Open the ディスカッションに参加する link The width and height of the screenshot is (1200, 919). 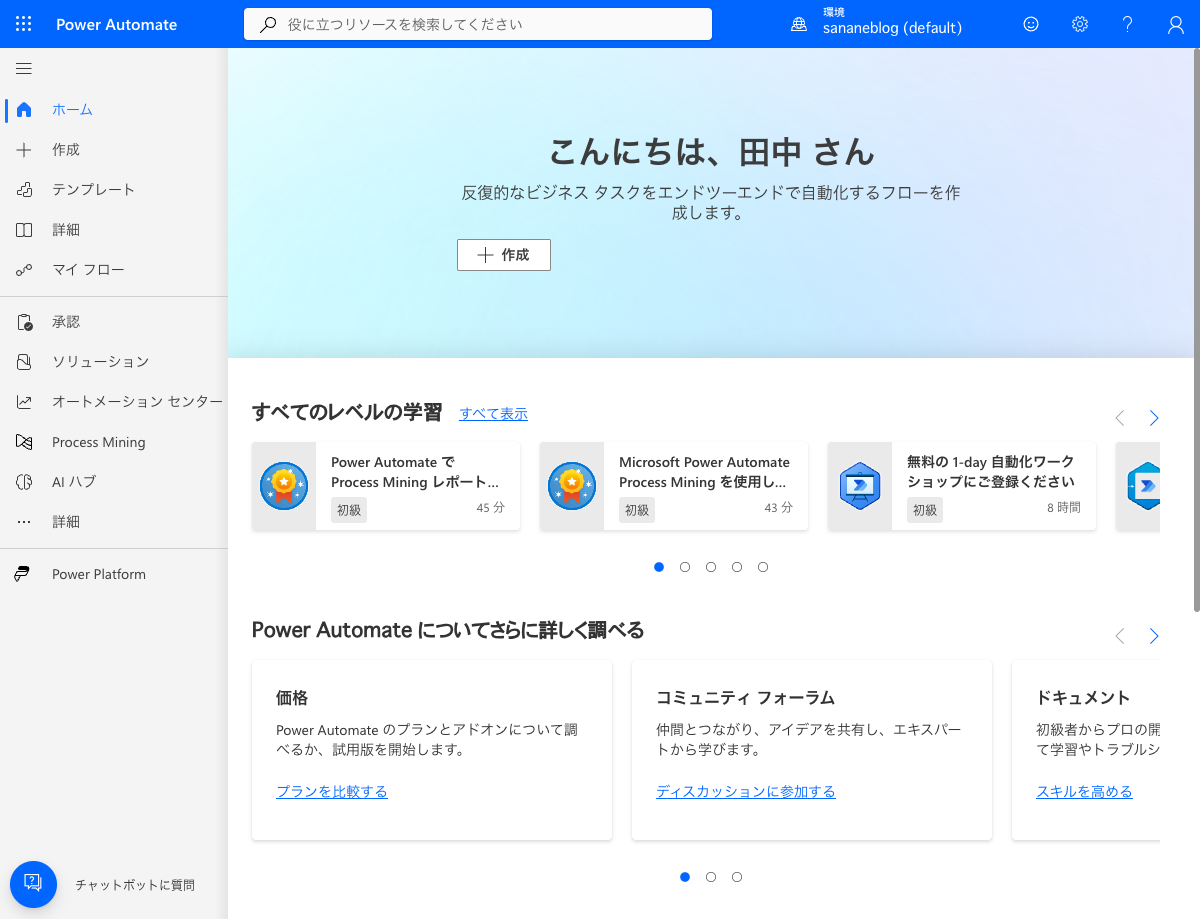point(746,792)
